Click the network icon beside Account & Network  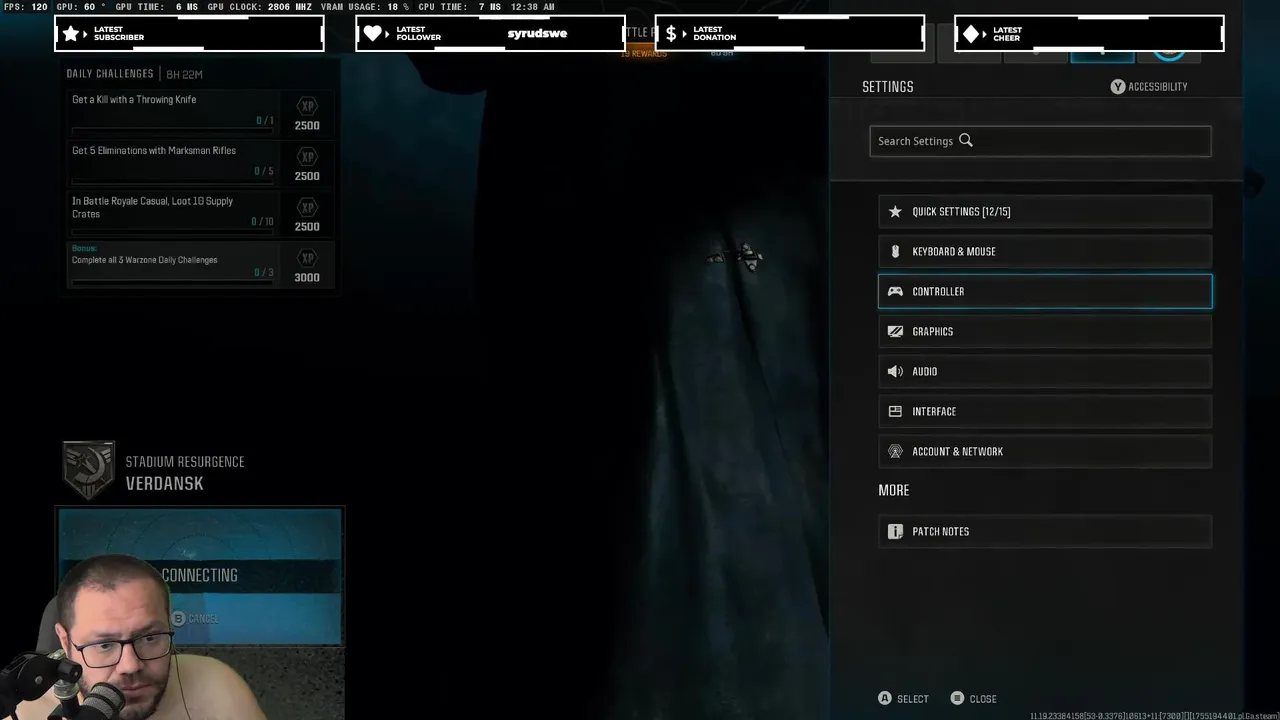[895, 451]
